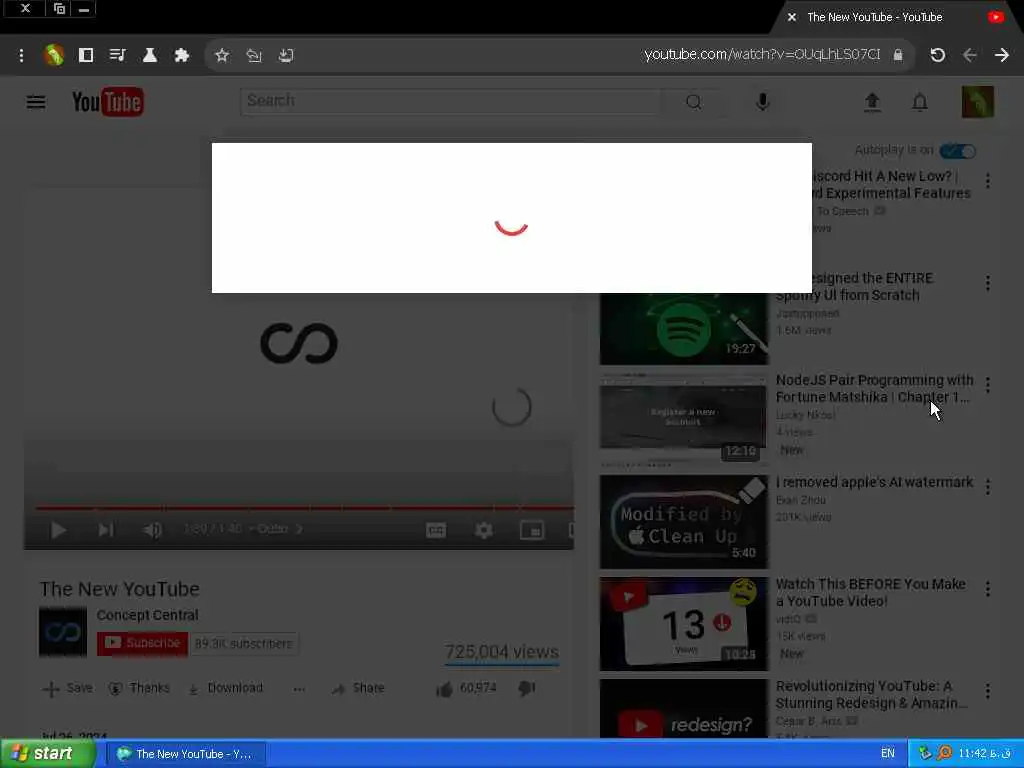Like the video with 60,974 likes
Screen dimensions: 1024x768
coord(466,688)
